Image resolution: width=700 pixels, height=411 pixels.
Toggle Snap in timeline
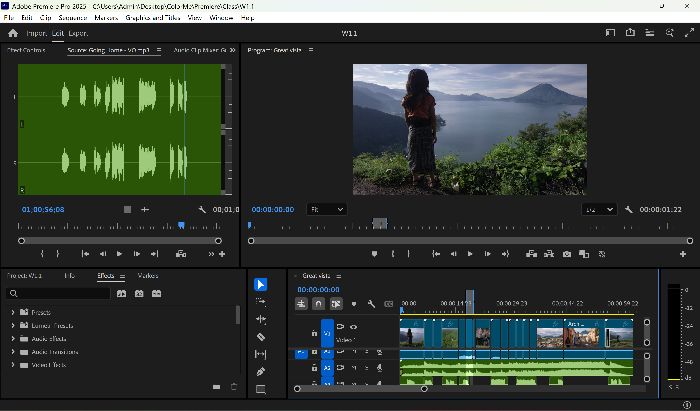(318, 304)
